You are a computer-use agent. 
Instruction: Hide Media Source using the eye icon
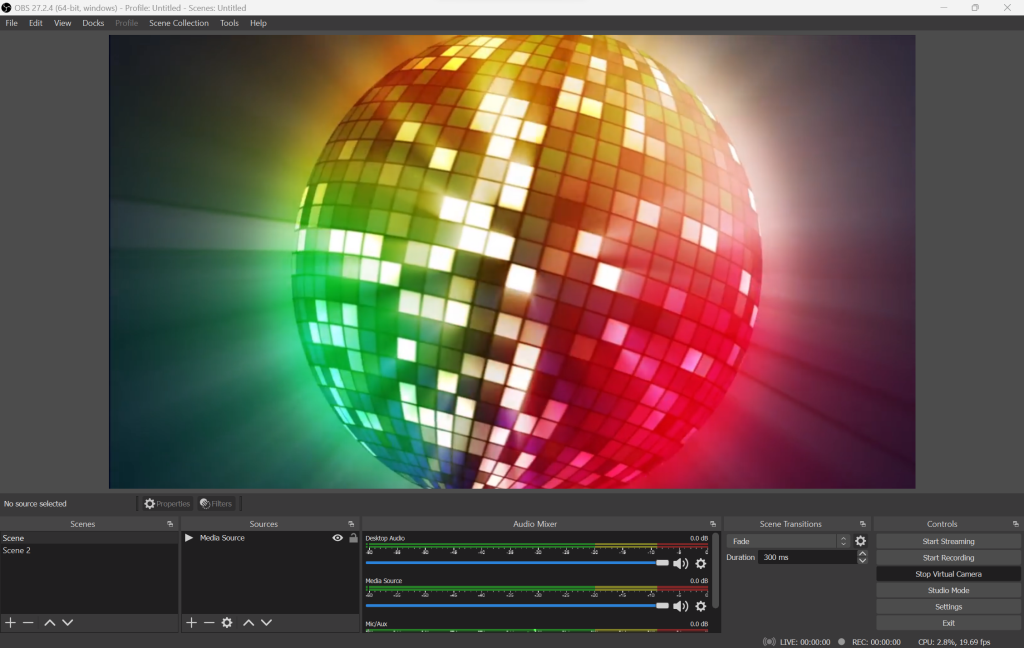pyautogui.click(x=338, y=538)
